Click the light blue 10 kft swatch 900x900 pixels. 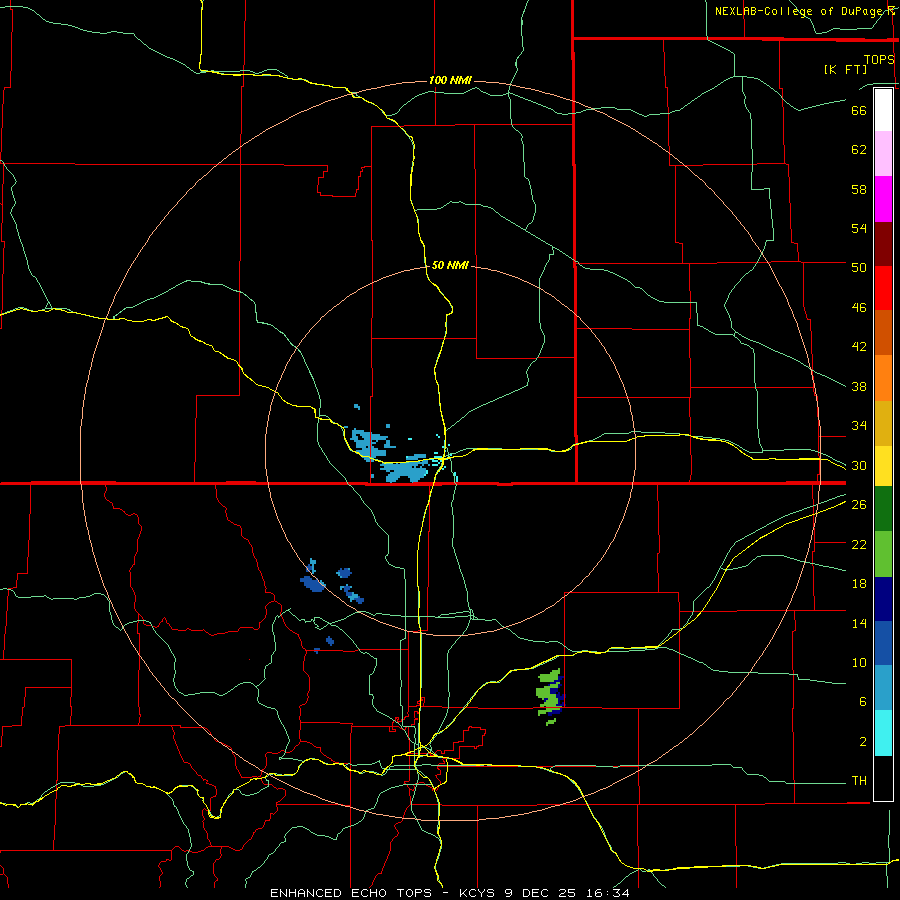pos(883,688)
